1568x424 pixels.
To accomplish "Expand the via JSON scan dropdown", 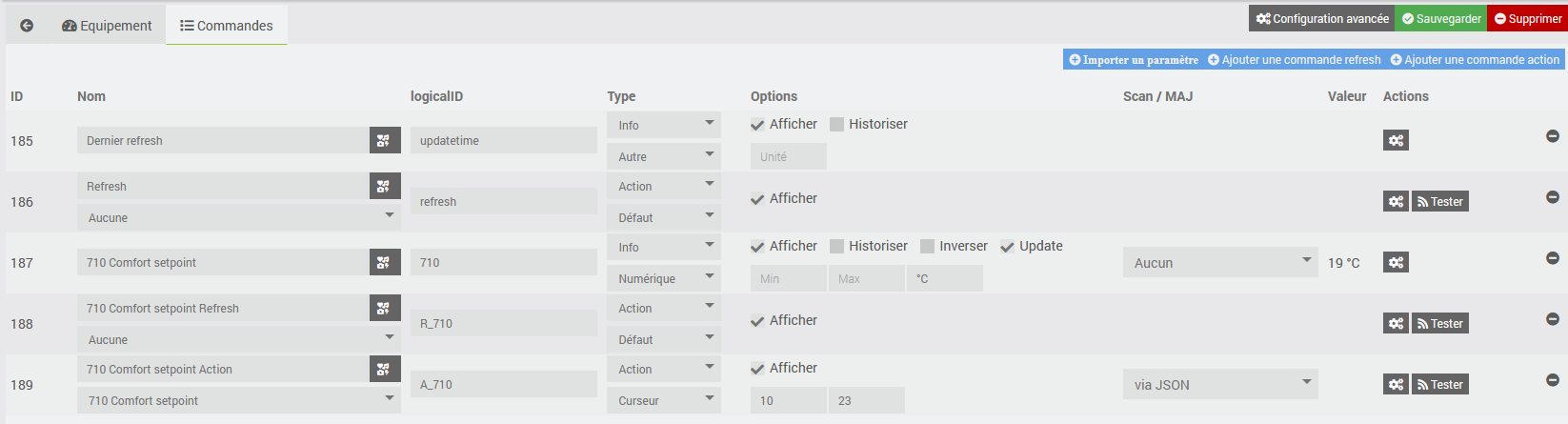I will click(x=1220, y=384).
